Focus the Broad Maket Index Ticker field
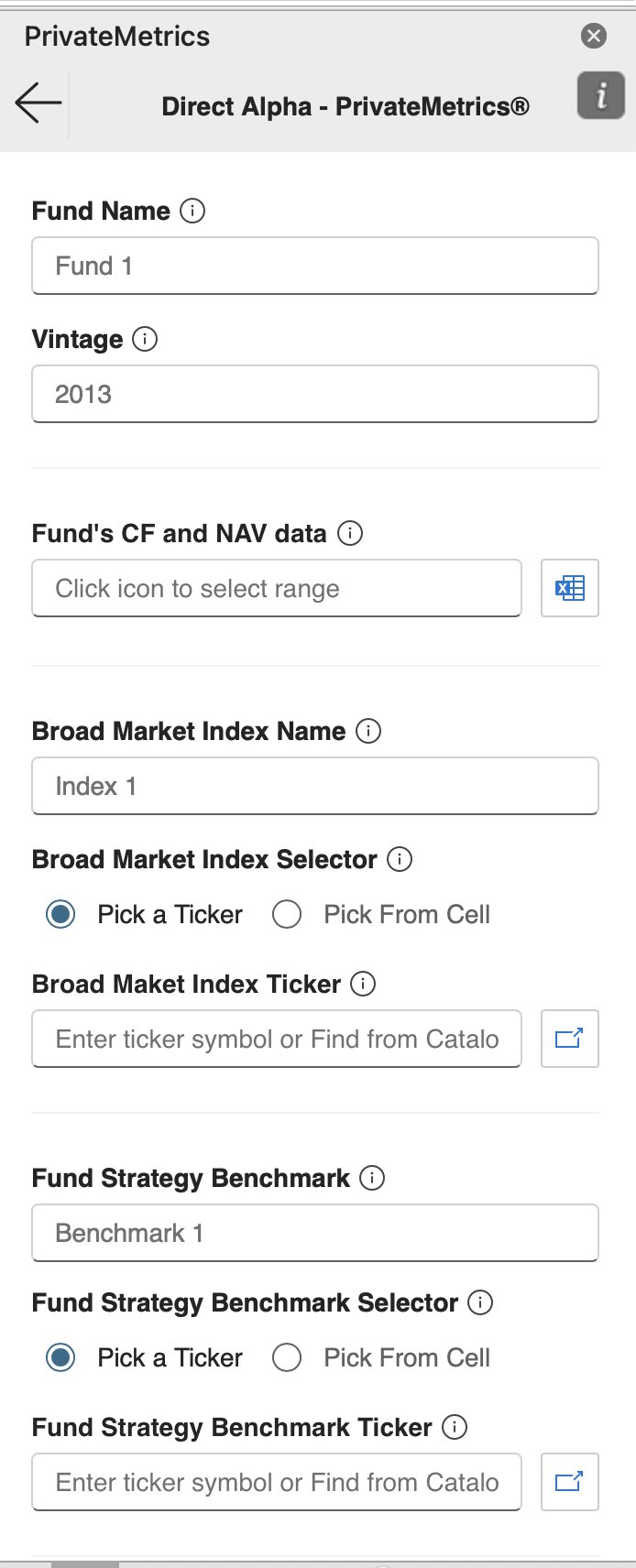The width and height of the screenshot is (636, 1568). (x=277, y=1039)
